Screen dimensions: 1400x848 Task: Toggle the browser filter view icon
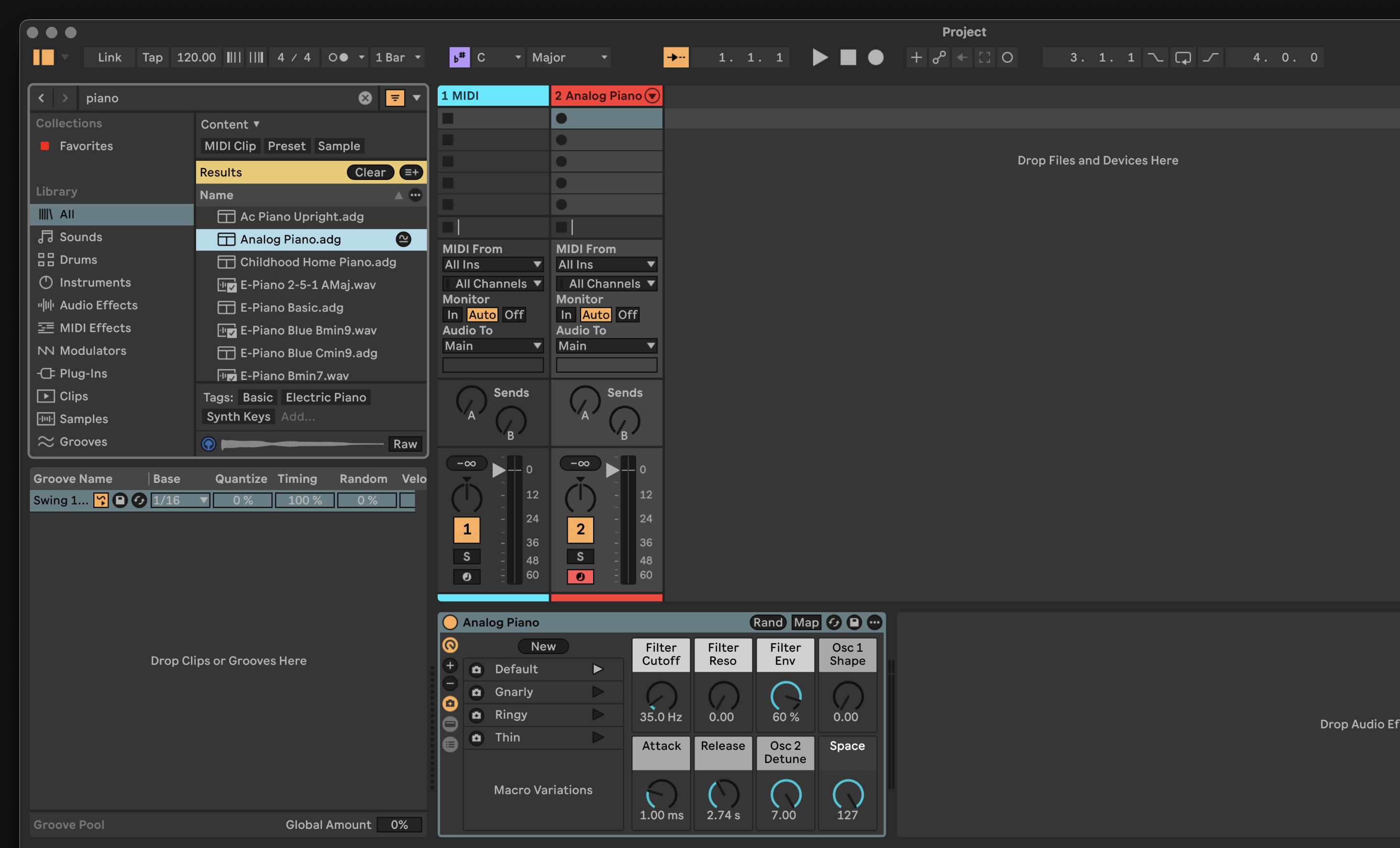[395, 98]
